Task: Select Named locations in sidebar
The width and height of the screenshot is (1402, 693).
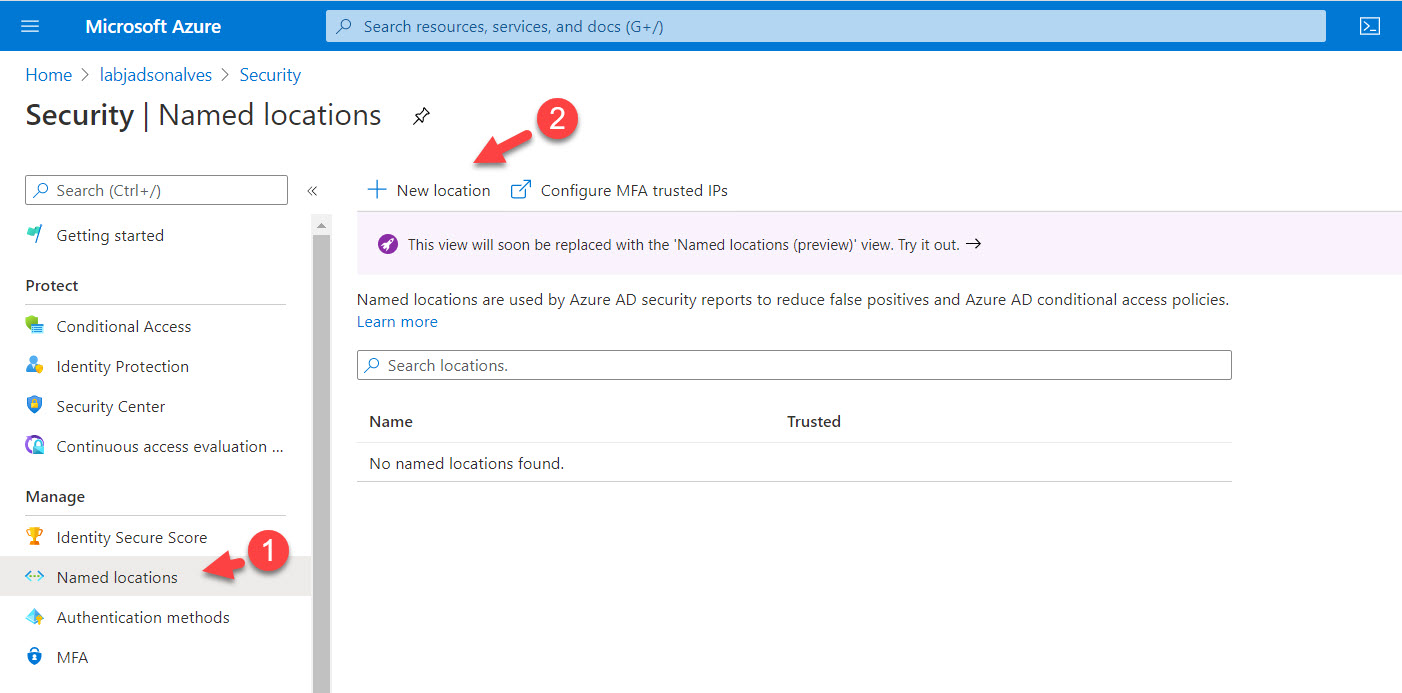Action: tap(117, 577)
